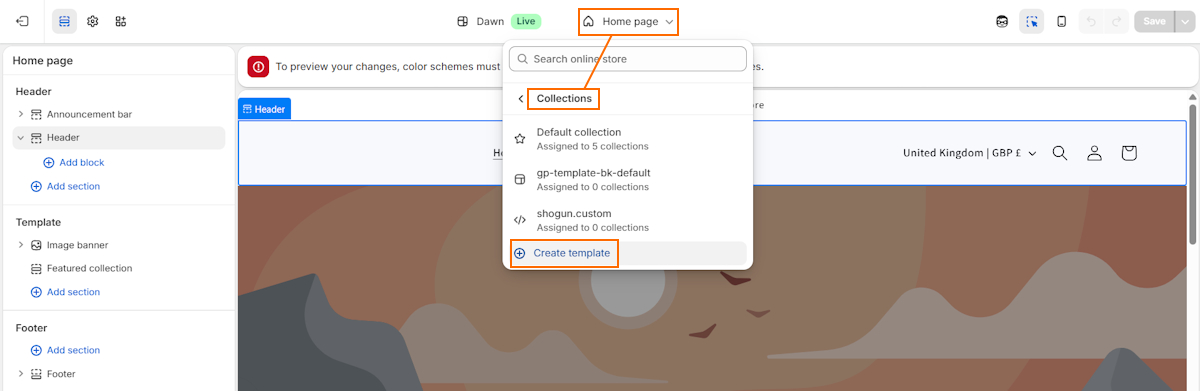The image size is (1200, 391).
Task: Click the Featured collection section icon
Action: point(37,268)
